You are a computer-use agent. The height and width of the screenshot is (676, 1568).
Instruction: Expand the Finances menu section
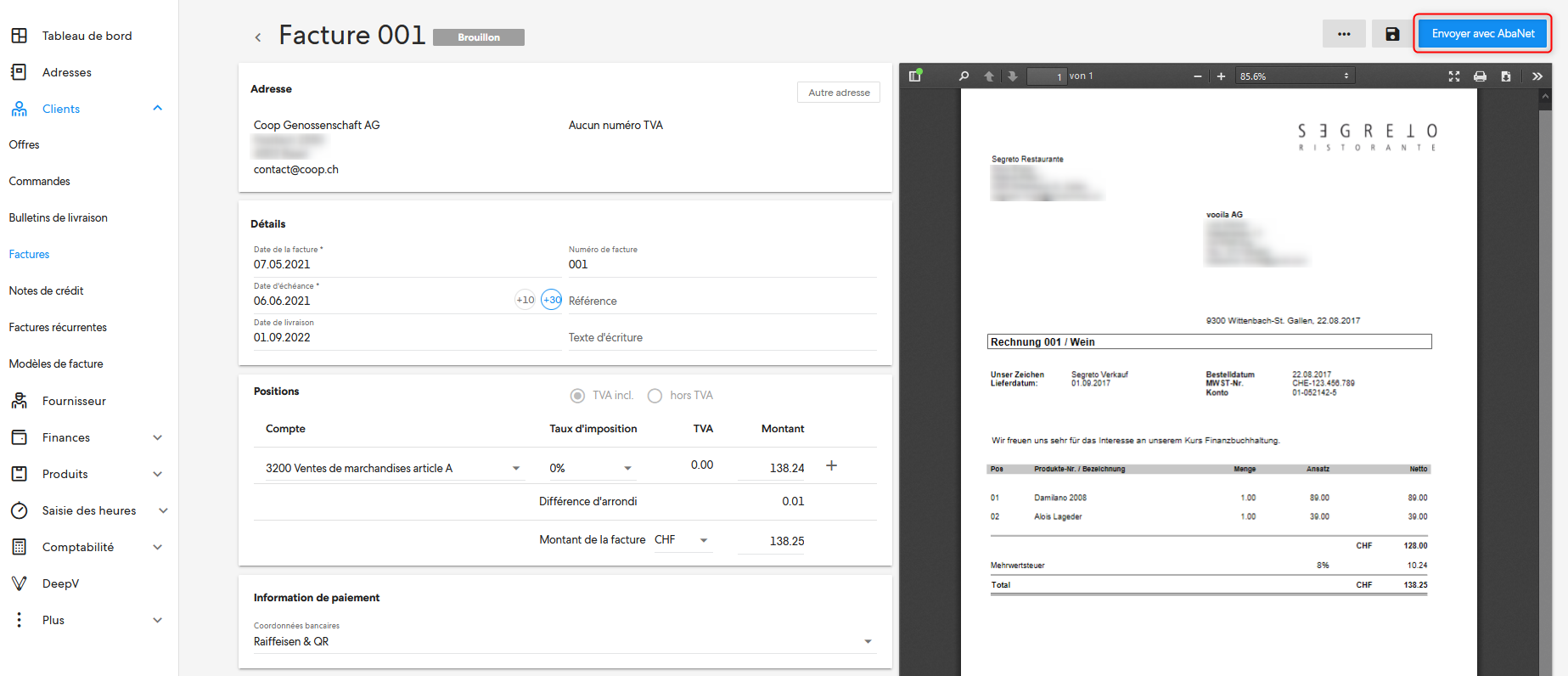(157, 437)
